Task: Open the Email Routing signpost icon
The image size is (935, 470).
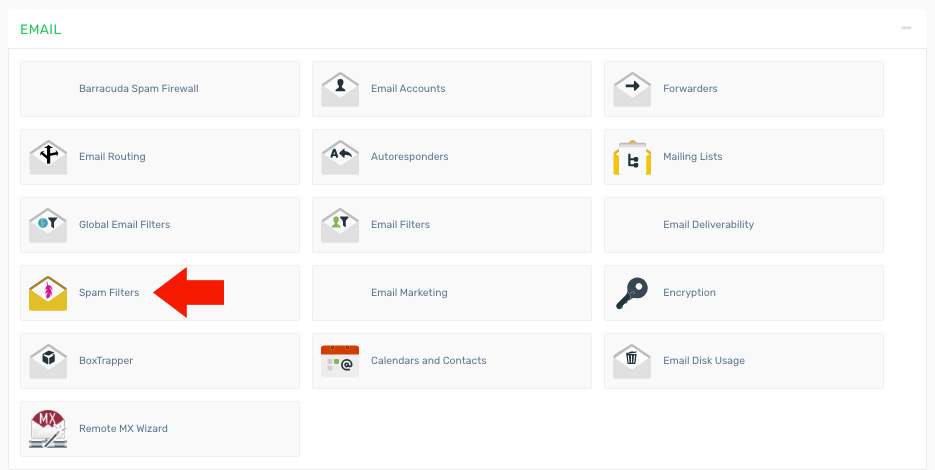Action: pos(48,157)
